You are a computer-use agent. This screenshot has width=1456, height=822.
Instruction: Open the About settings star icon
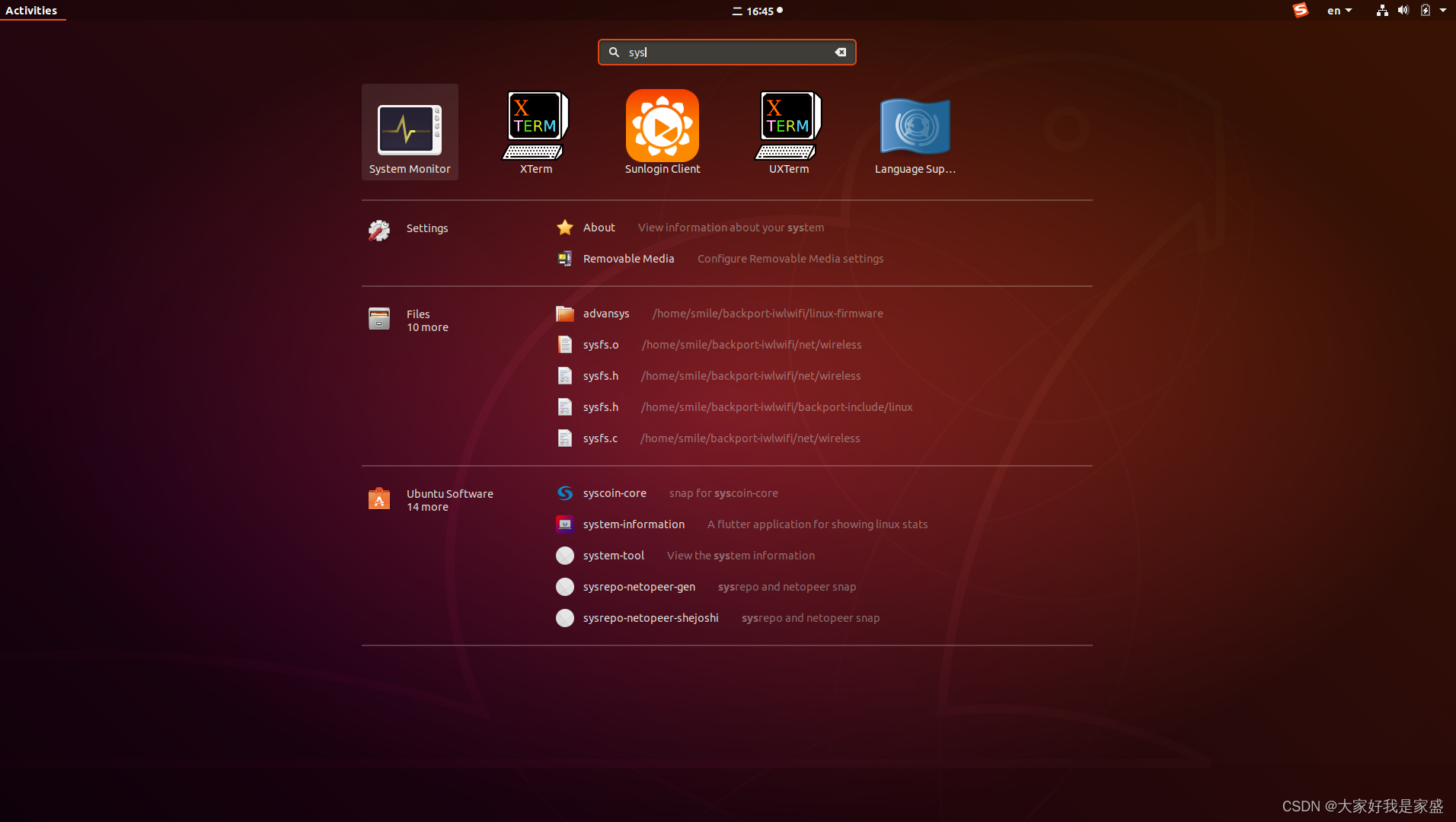565,228
